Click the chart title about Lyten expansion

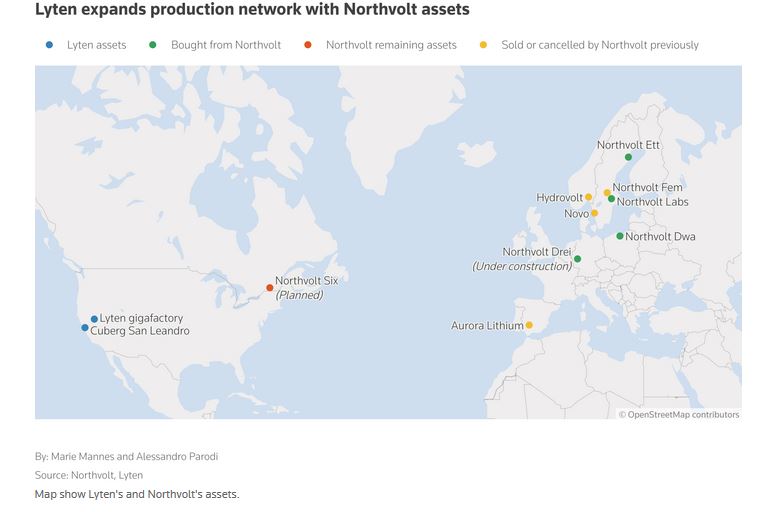252,10
